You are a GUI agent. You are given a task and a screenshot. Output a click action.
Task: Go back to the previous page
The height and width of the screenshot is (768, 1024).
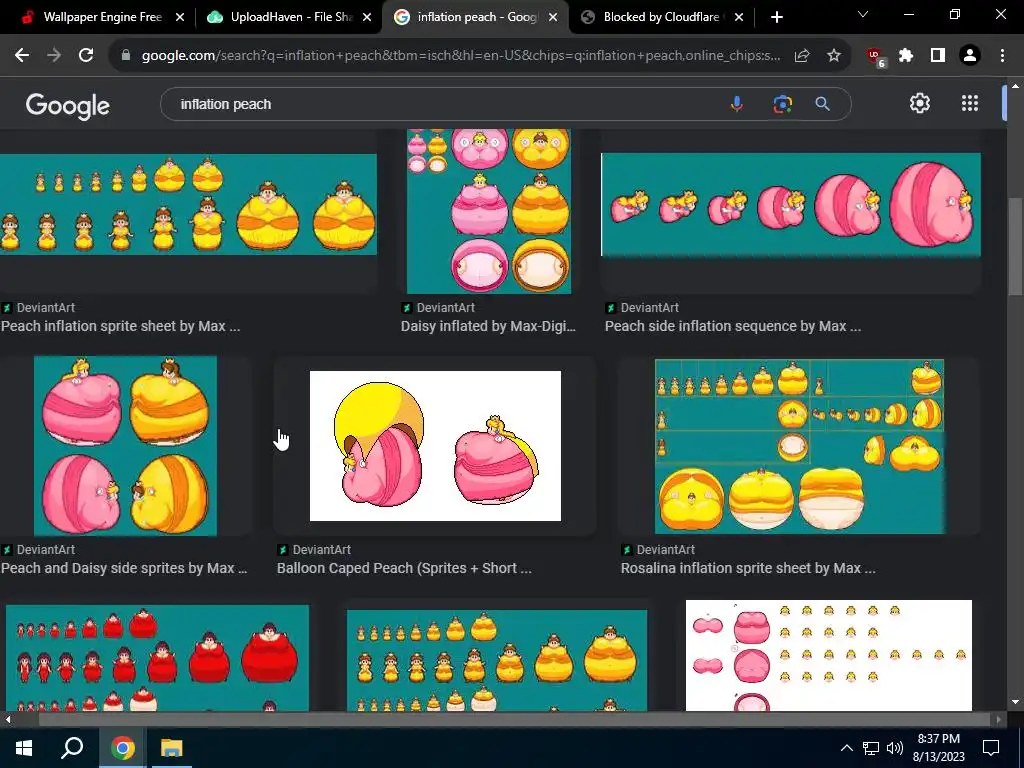[22, 56]
